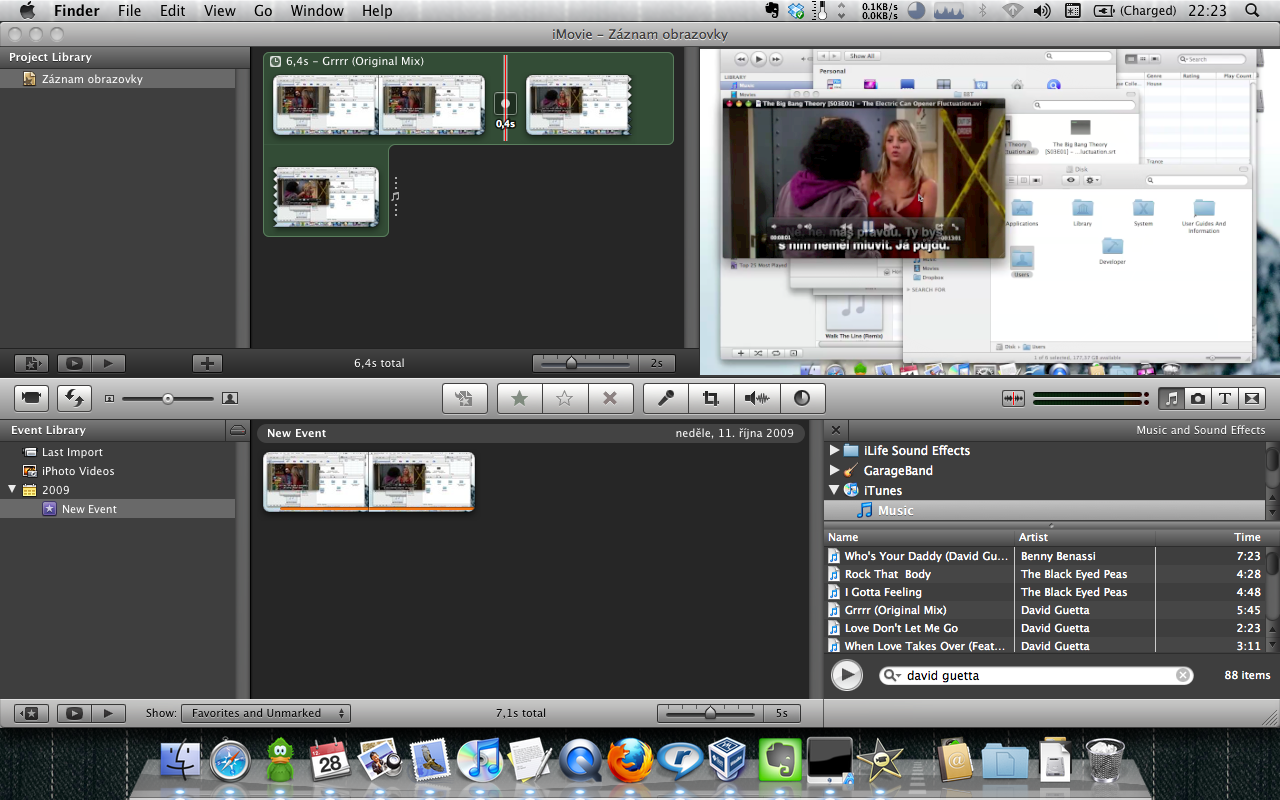Play project full screen in Project Library

[x=74, y=363]
